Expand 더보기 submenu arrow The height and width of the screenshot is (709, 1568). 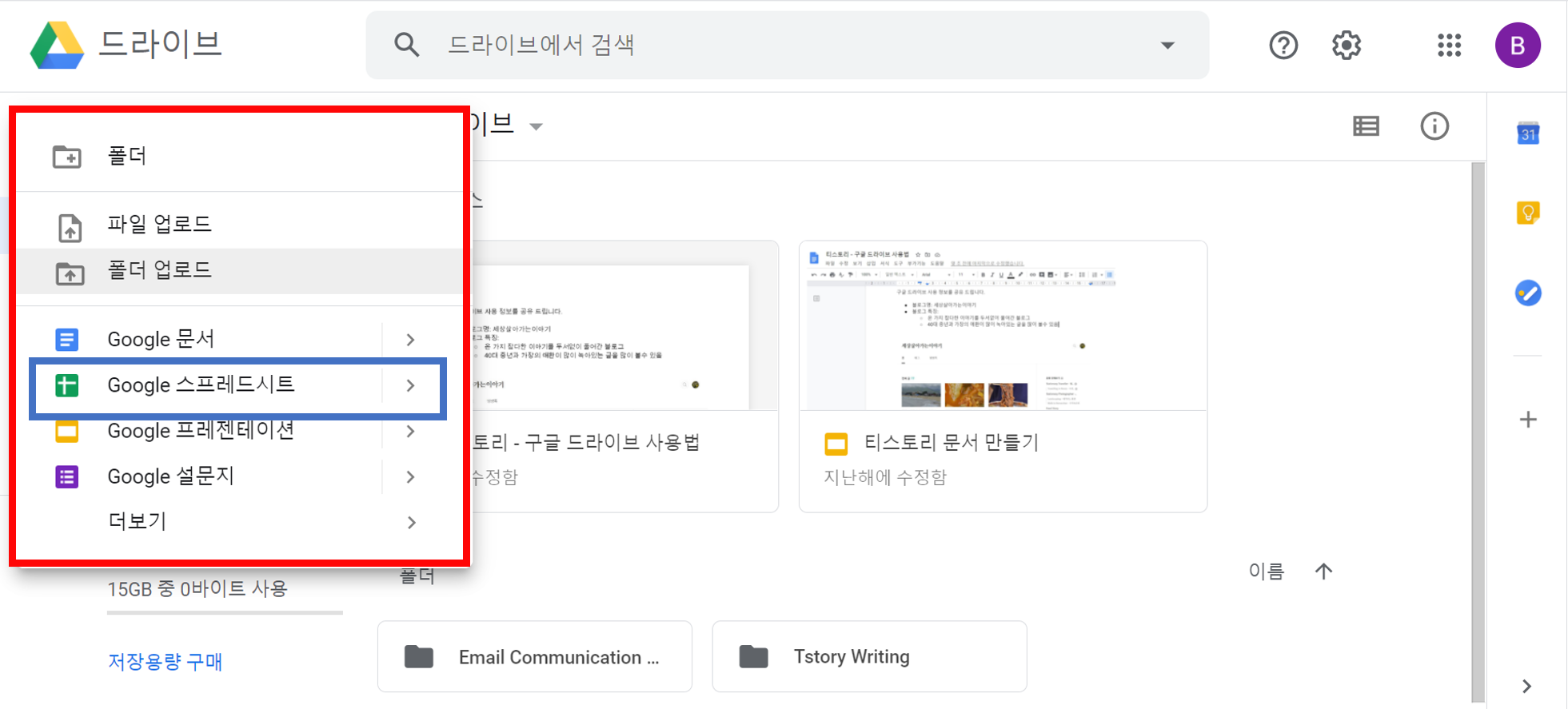click(x=411, y=523)
